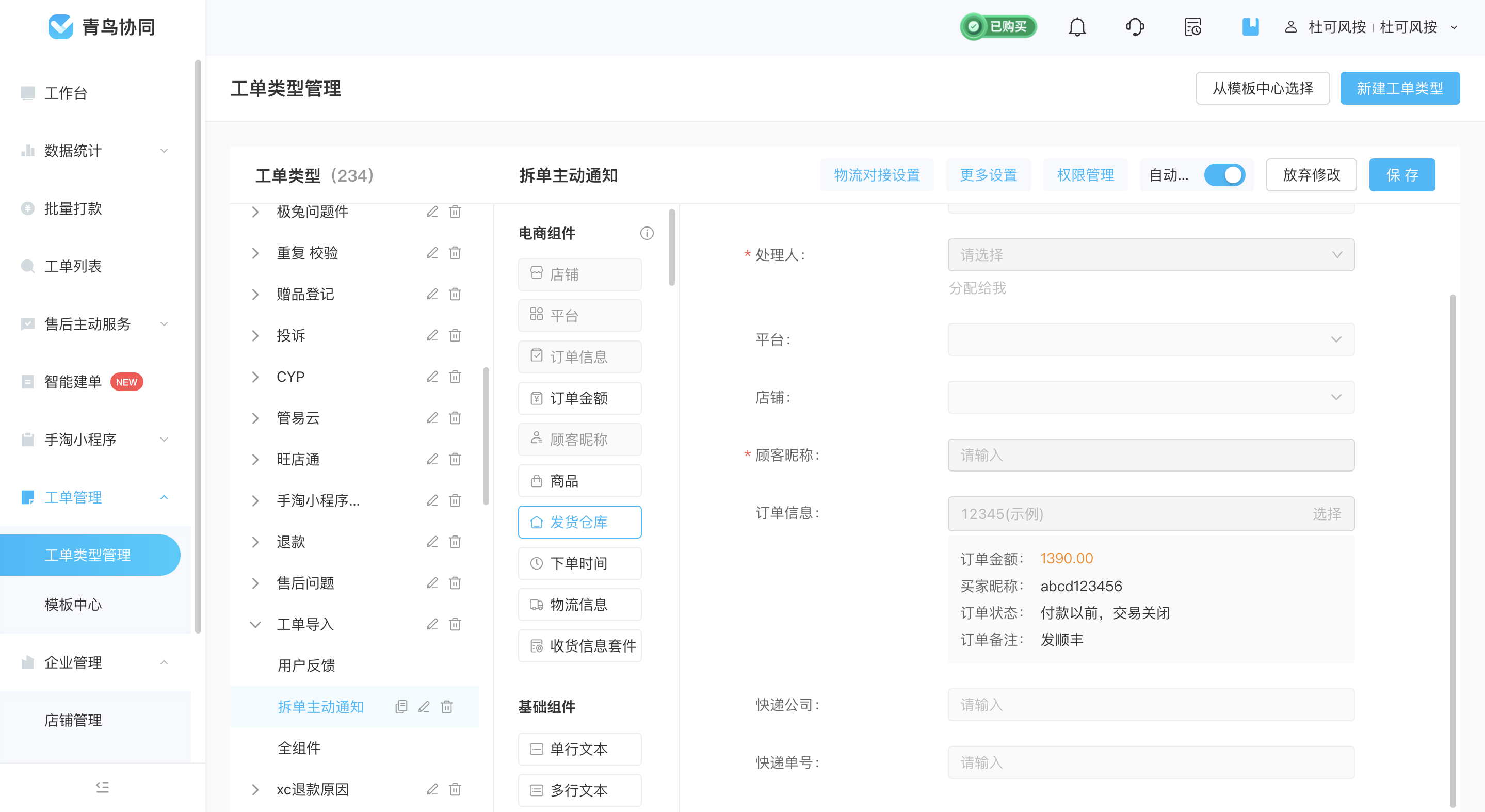The height and width of the screenshot is (812, 1485).
Task: Edit the 管易云 ticket type
Action: coord(432,418)
